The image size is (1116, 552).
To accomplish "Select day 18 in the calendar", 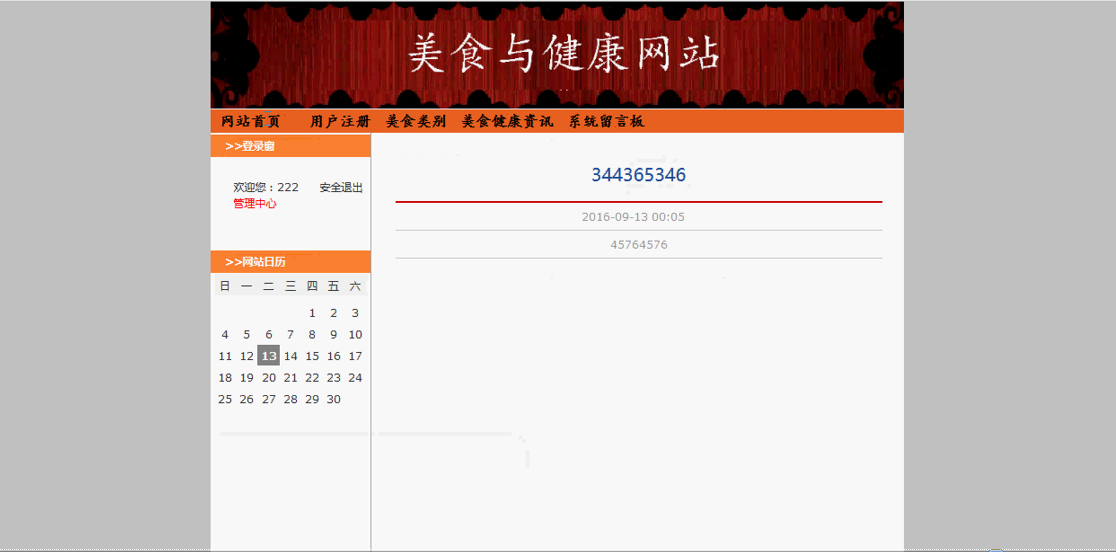I will [225, 378].
